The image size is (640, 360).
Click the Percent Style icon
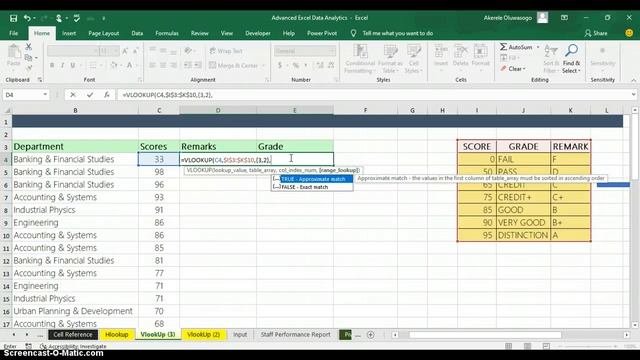coord(296,65)
